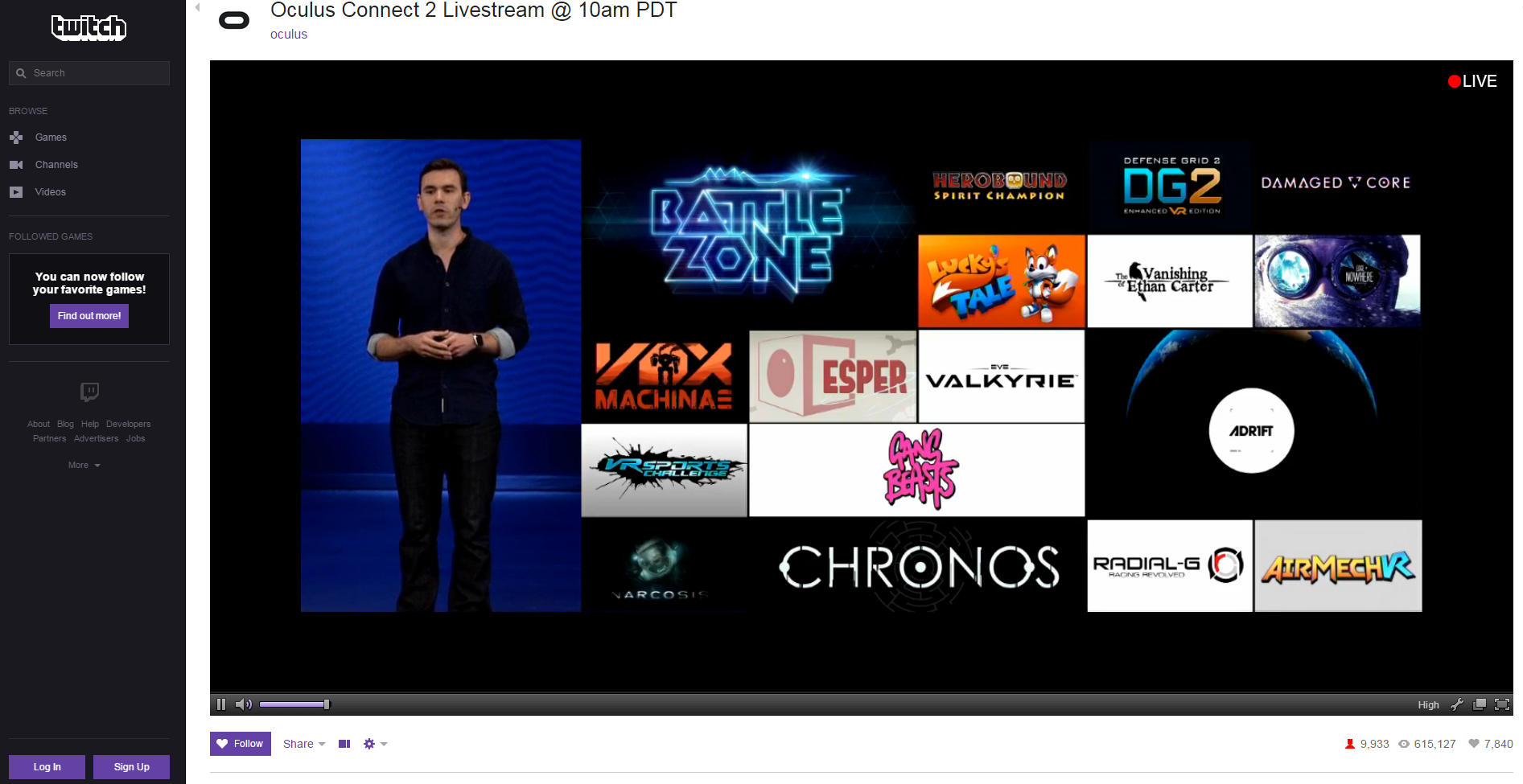Click the Games controller icon
1523x784 pixels.
(16, 138)
